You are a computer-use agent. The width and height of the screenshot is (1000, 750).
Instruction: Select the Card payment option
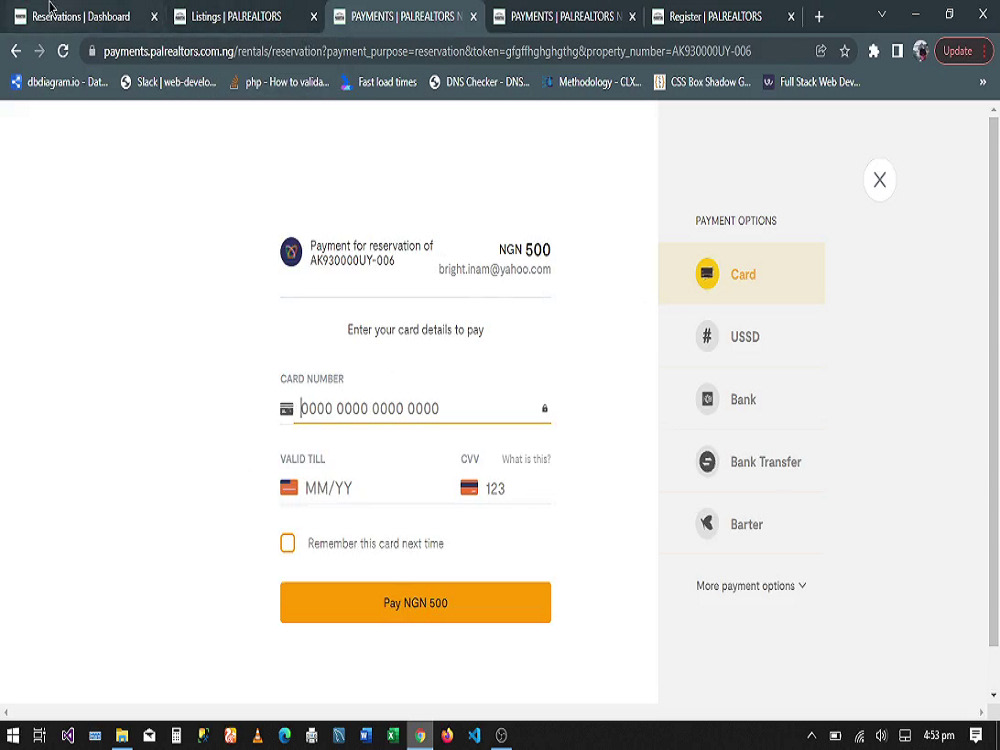pos(741,274)
